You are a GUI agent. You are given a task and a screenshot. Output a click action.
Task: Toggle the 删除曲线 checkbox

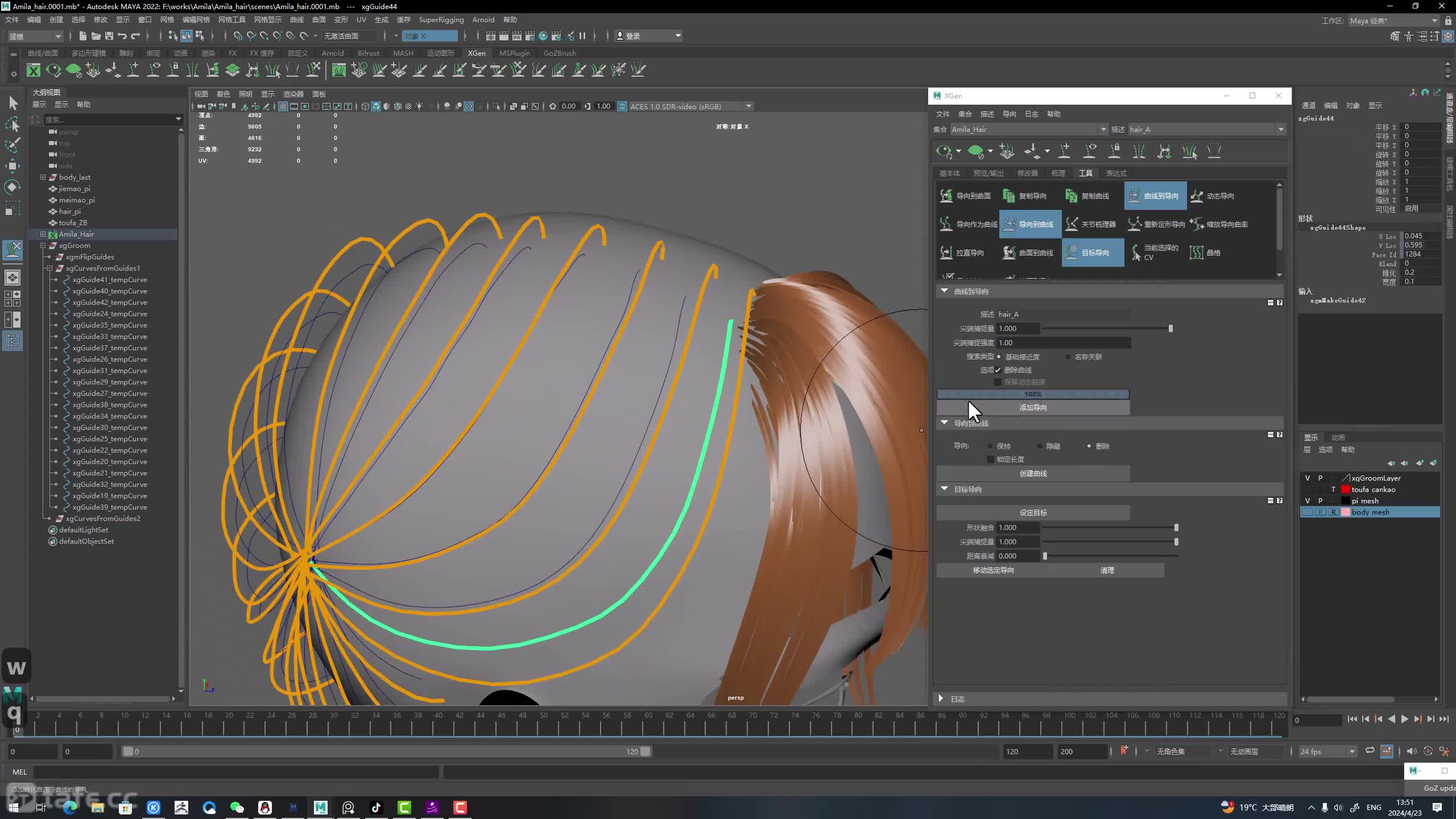pyautogui.click(x=998, y=370)
